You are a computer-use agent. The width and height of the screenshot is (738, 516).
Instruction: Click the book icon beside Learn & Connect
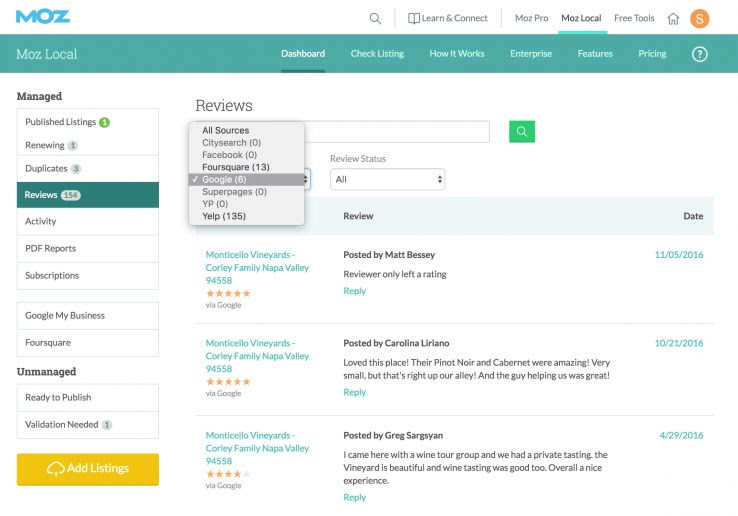coord(414,18)
